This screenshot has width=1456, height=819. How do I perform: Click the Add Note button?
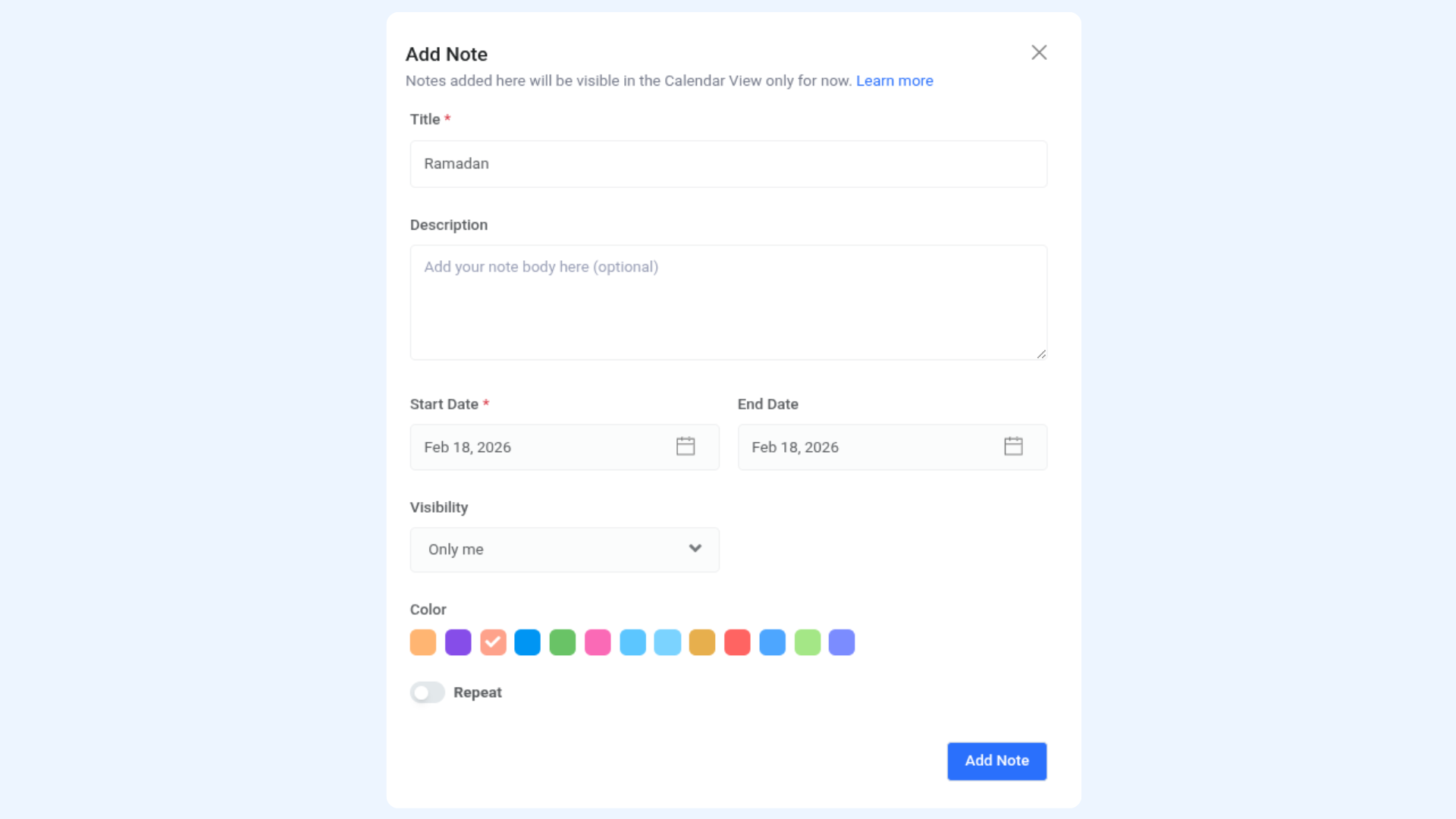996,761
